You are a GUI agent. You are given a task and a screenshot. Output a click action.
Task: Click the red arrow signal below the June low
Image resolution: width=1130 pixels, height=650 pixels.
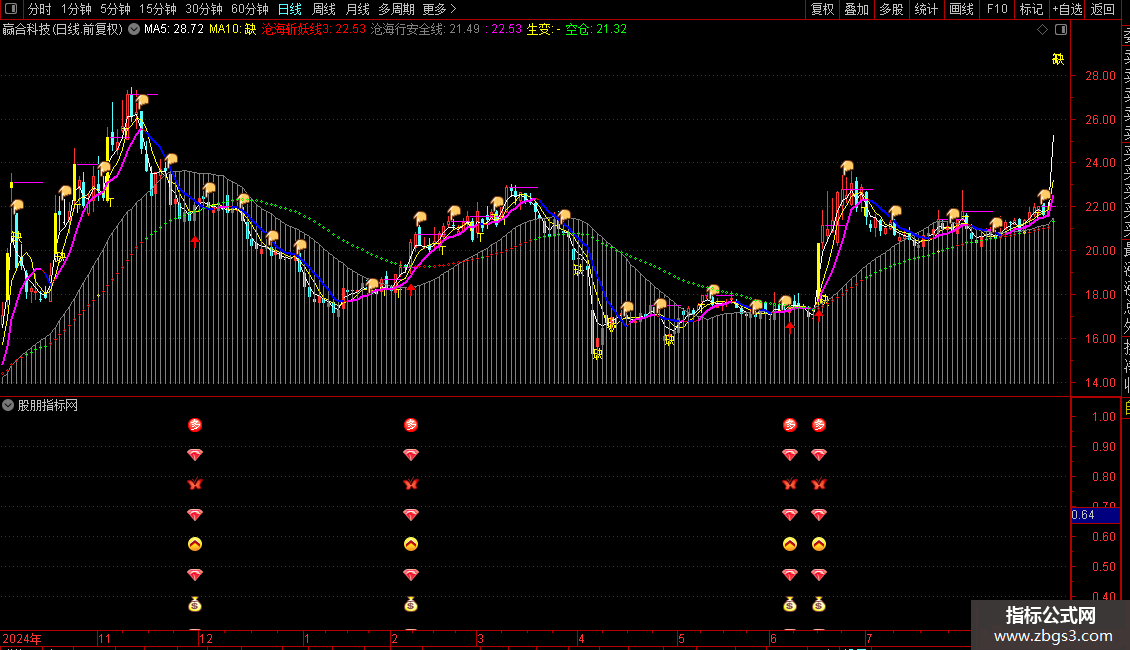coord(790,326)
